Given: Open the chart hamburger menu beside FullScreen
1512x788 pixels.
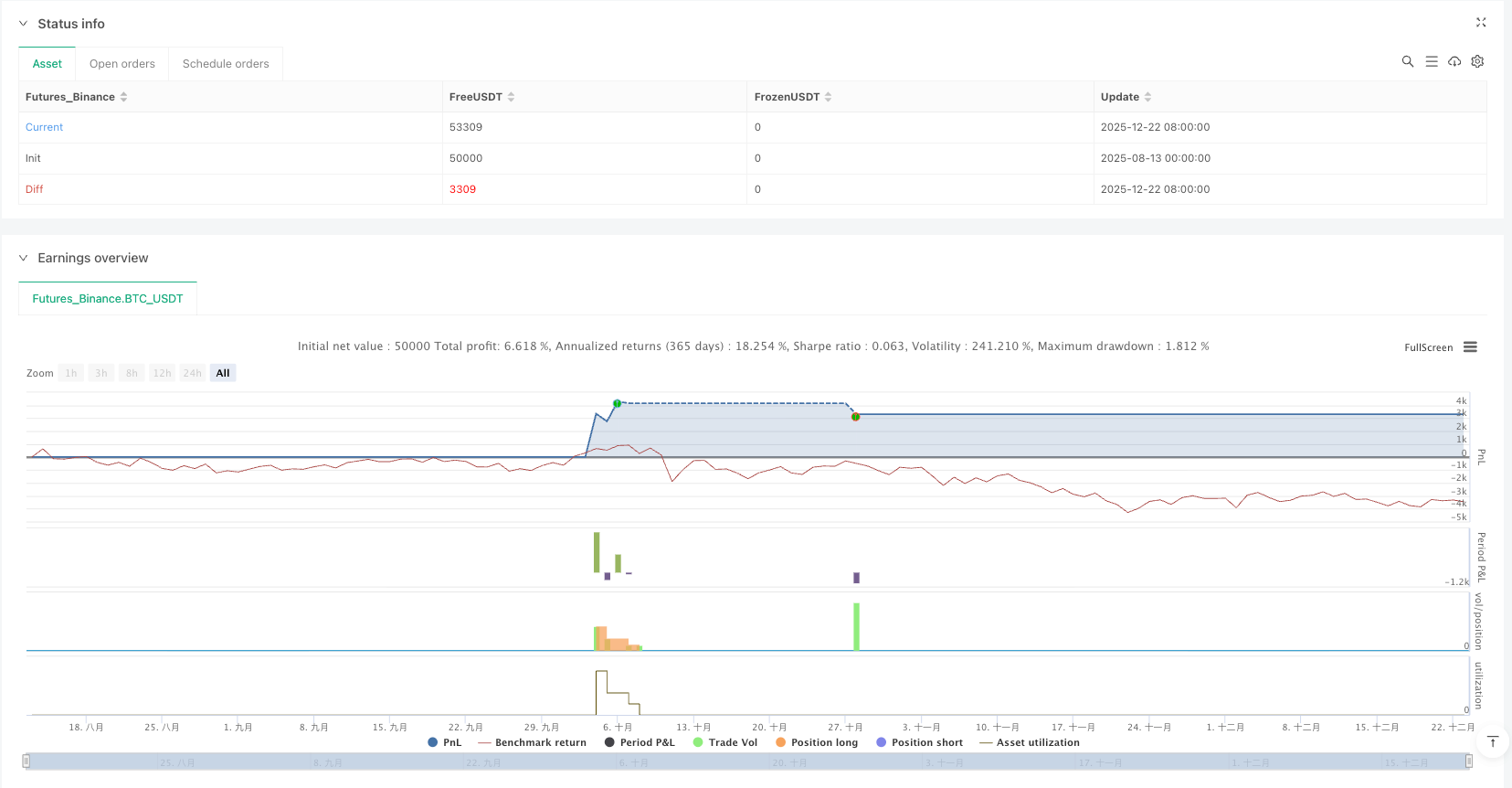Looking at the screenshot, I should (x=1470, y=347).
